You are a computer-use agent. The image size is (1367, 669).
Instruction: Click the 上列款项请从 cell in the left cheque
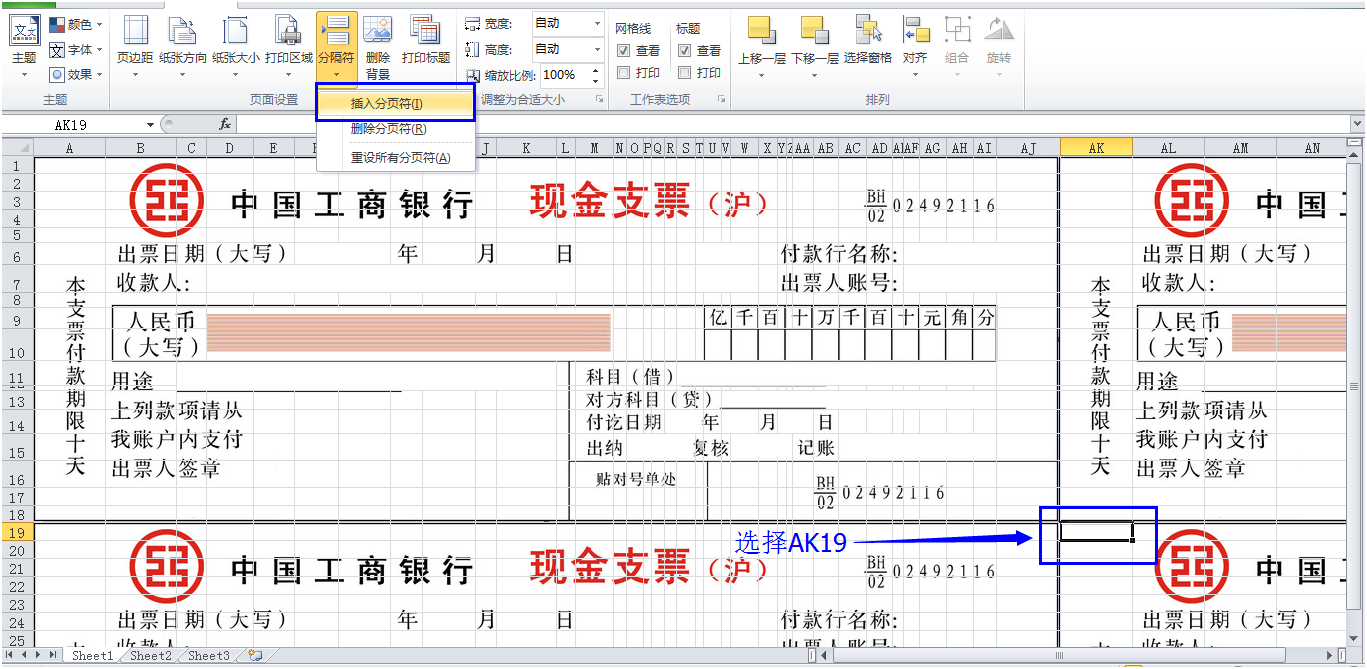(176, 411)
